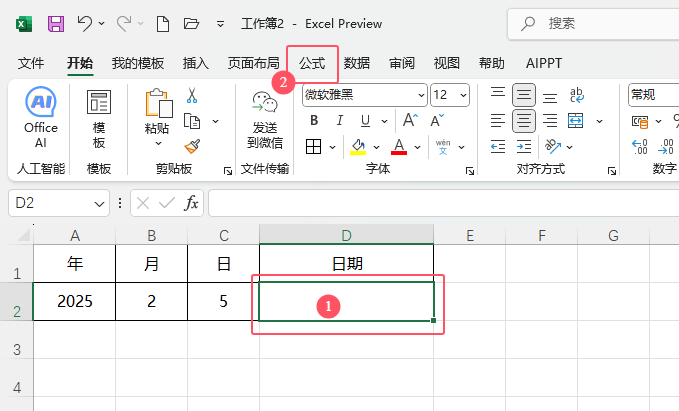Viewport: 679px width, 411px height.
Task: Decrease font size with smaller A
Action: pos(437,120)
